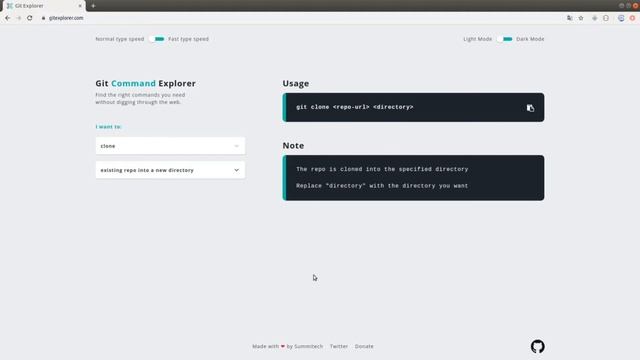Viewport: 640px width, 360px height.
Task: Open the translate page icon in address bar
Action: (x=569, y=18)
